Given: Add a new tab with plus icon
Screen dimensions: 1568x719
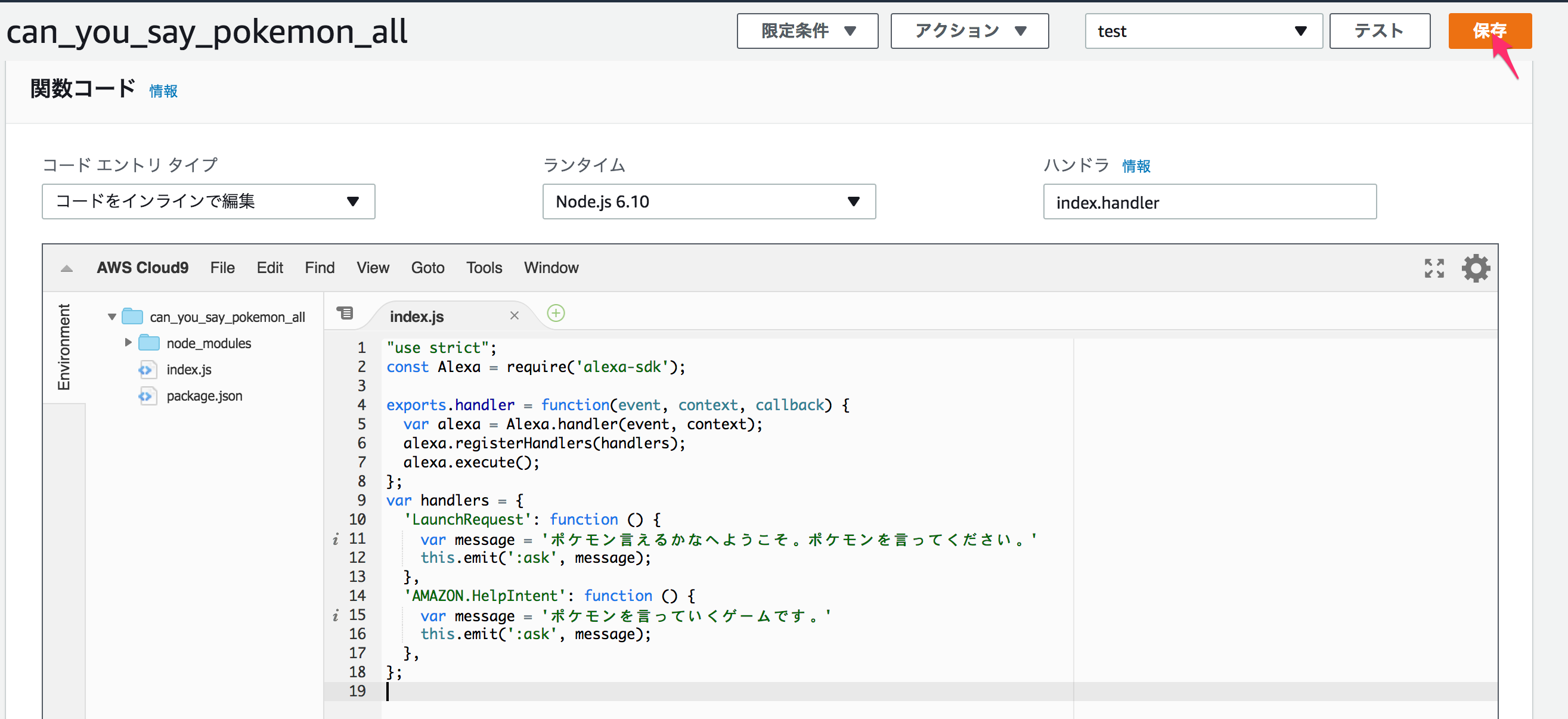Looking at the screenshot, I should click(x=556, y=314).
